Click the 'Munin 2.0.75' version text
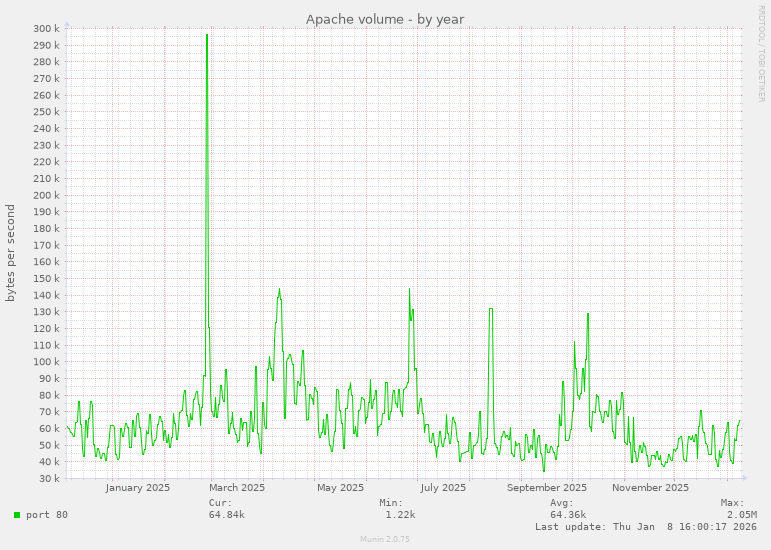The width and height of the screenshot is (771, 550). [x=385, y=539]
